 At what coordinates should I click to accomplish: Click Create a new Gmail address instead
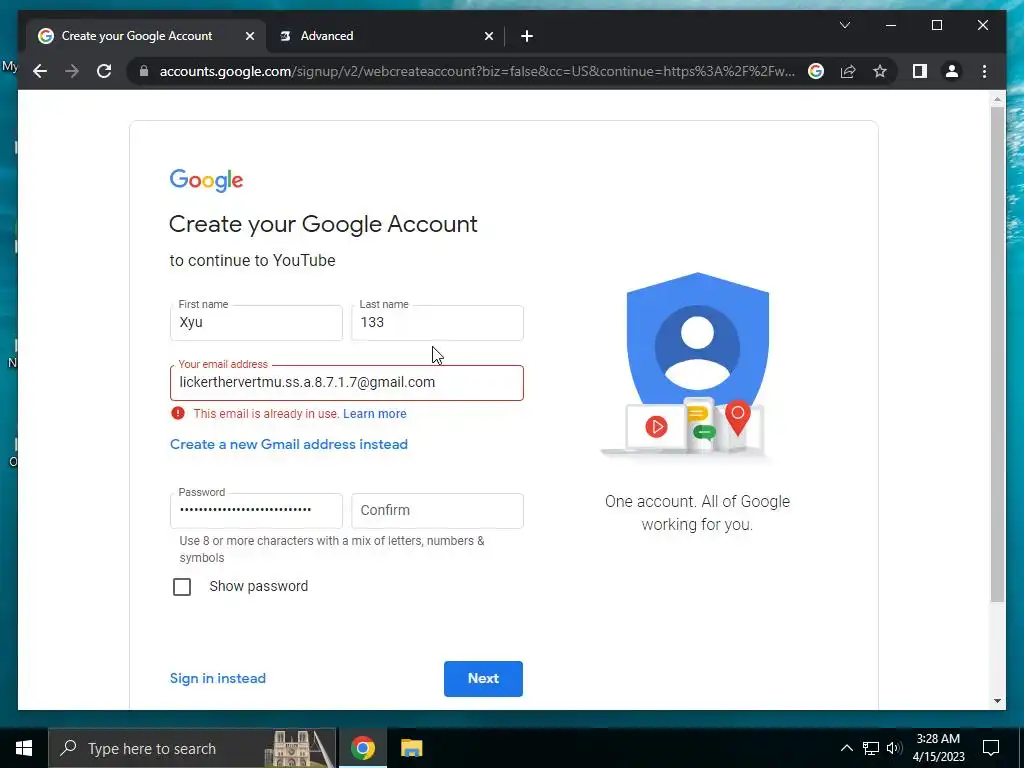289,444
